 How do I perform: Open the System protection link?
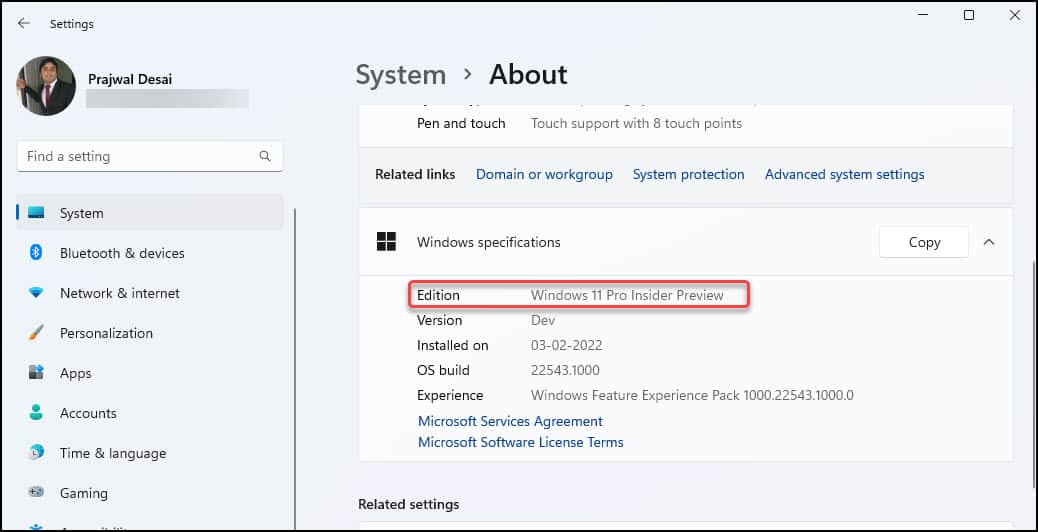point(688,175)
